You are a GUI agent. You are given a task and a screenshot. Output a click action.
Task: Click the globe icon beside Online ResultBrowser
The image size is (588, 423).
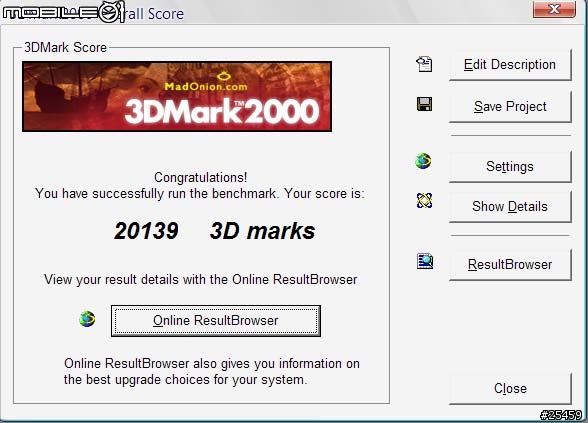(87, 319)
